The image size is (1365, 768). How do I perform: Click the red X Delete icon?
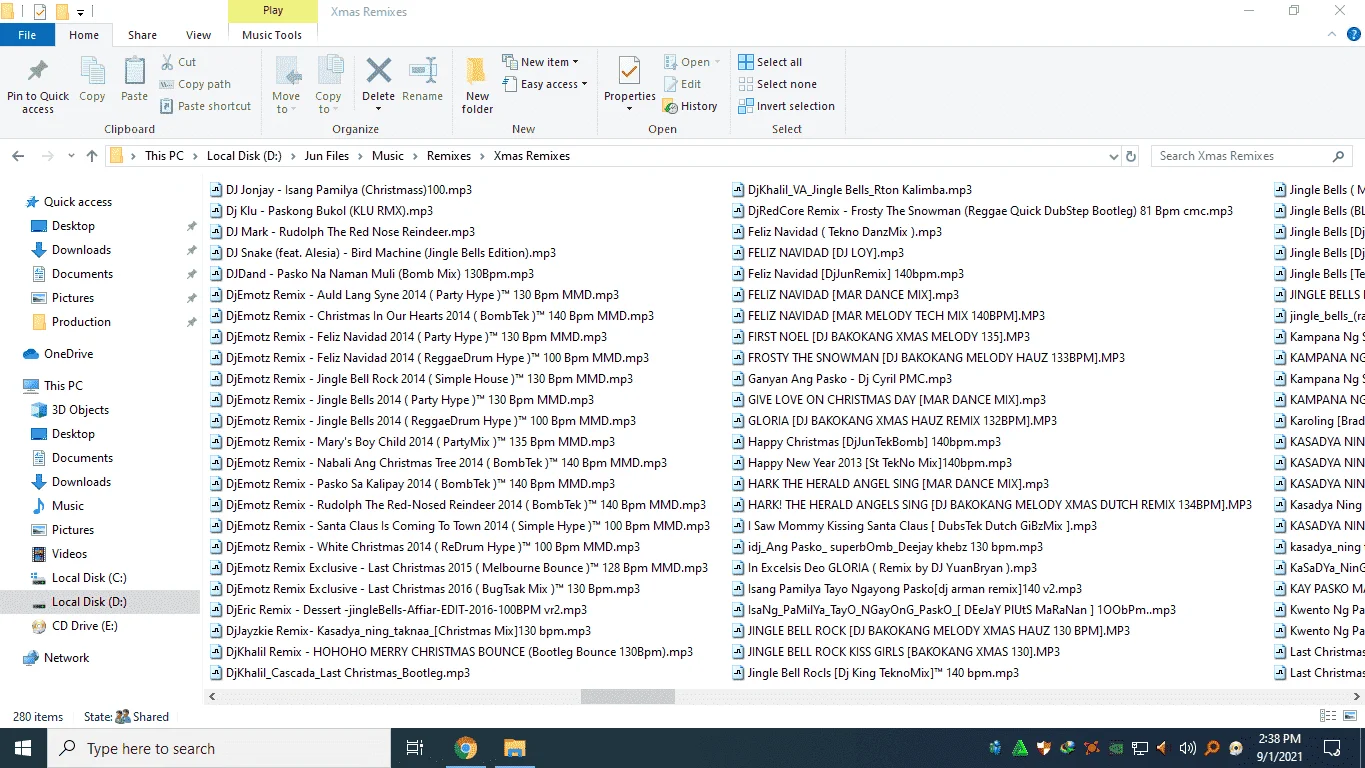[x=378, y=70]
